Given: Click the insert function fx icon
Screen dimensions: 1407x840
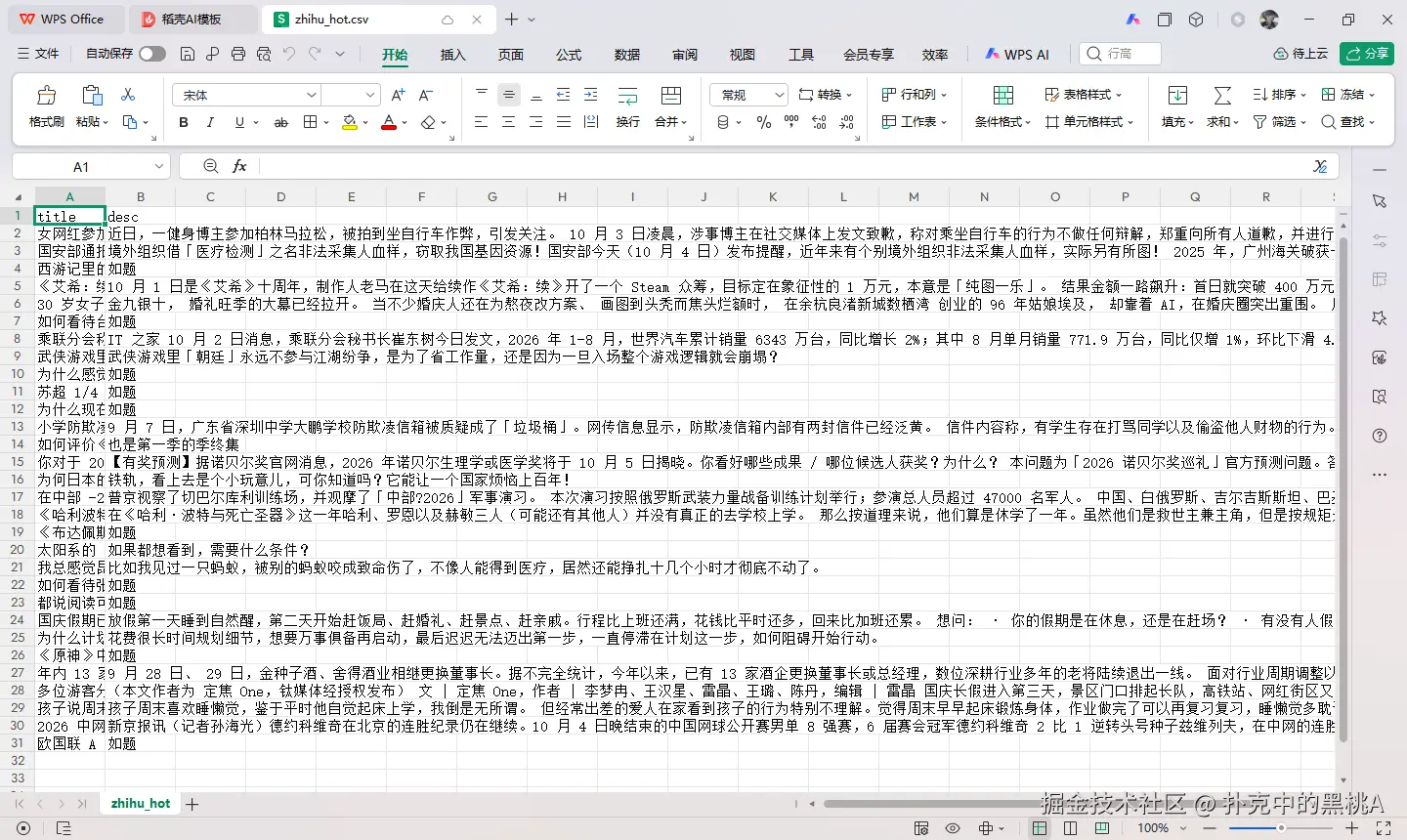Looking at the screenshot, I should [x=239, y=166].
